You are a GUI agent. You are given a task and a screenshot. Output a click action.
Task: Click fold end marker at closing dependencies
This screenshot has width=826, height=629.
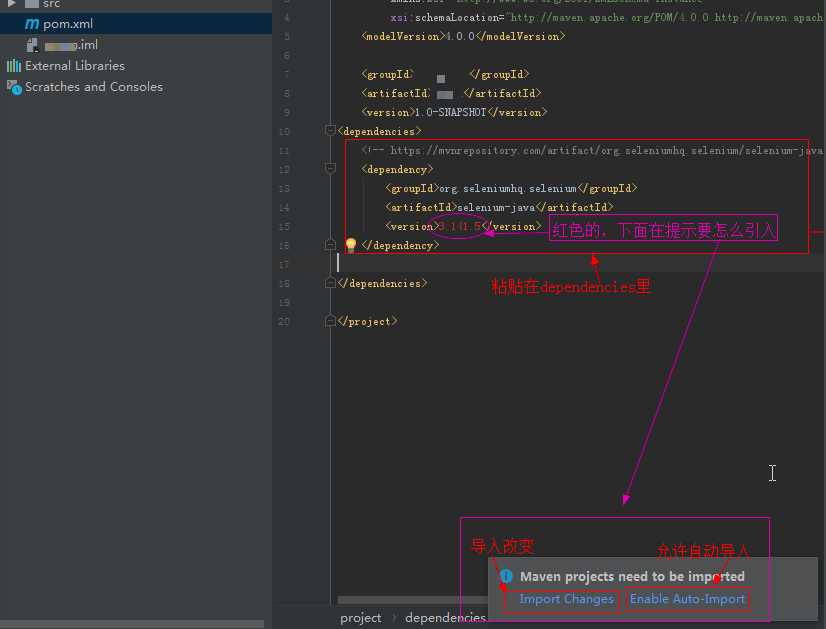point(330,283)
